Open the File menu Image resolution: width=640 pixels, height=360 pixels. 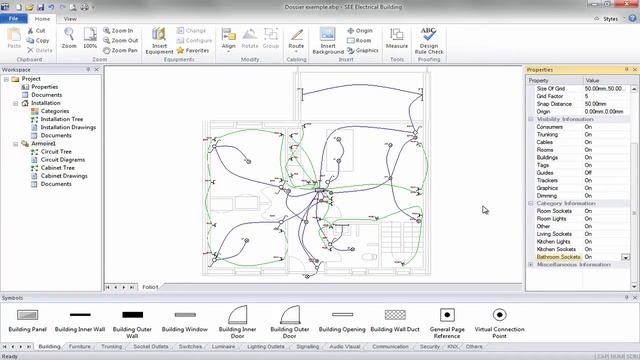(x=13, y=18)
